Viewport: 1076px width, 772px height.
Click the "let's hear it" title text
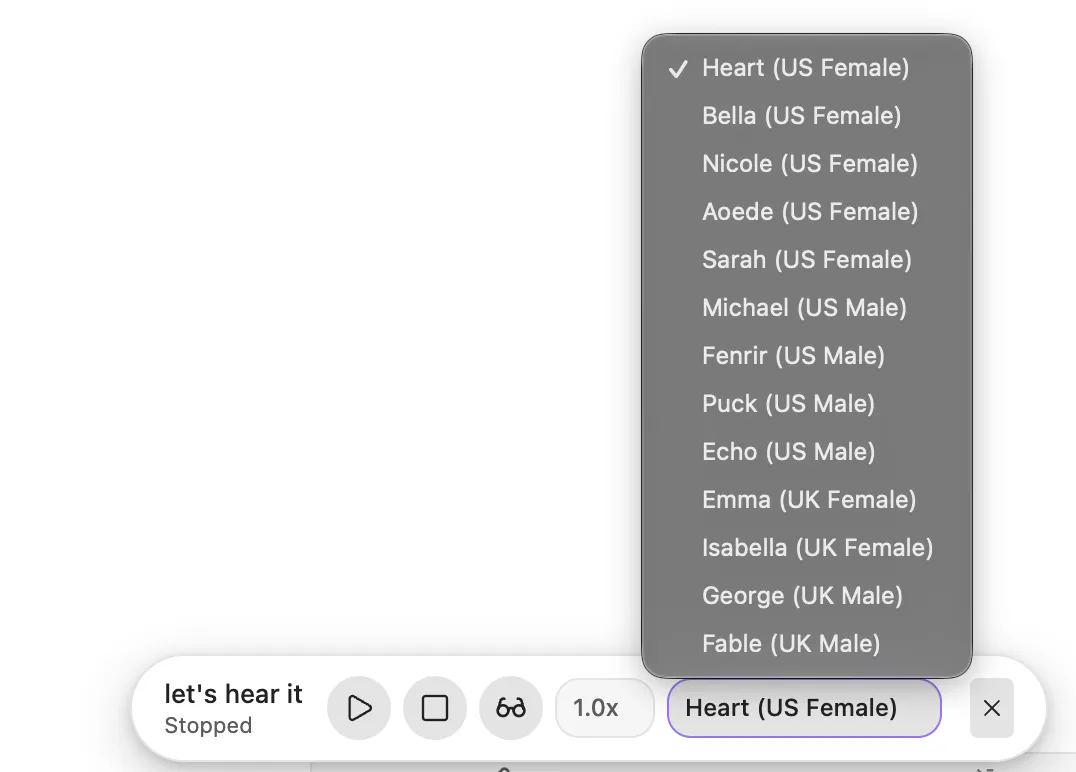coord(233,694)
